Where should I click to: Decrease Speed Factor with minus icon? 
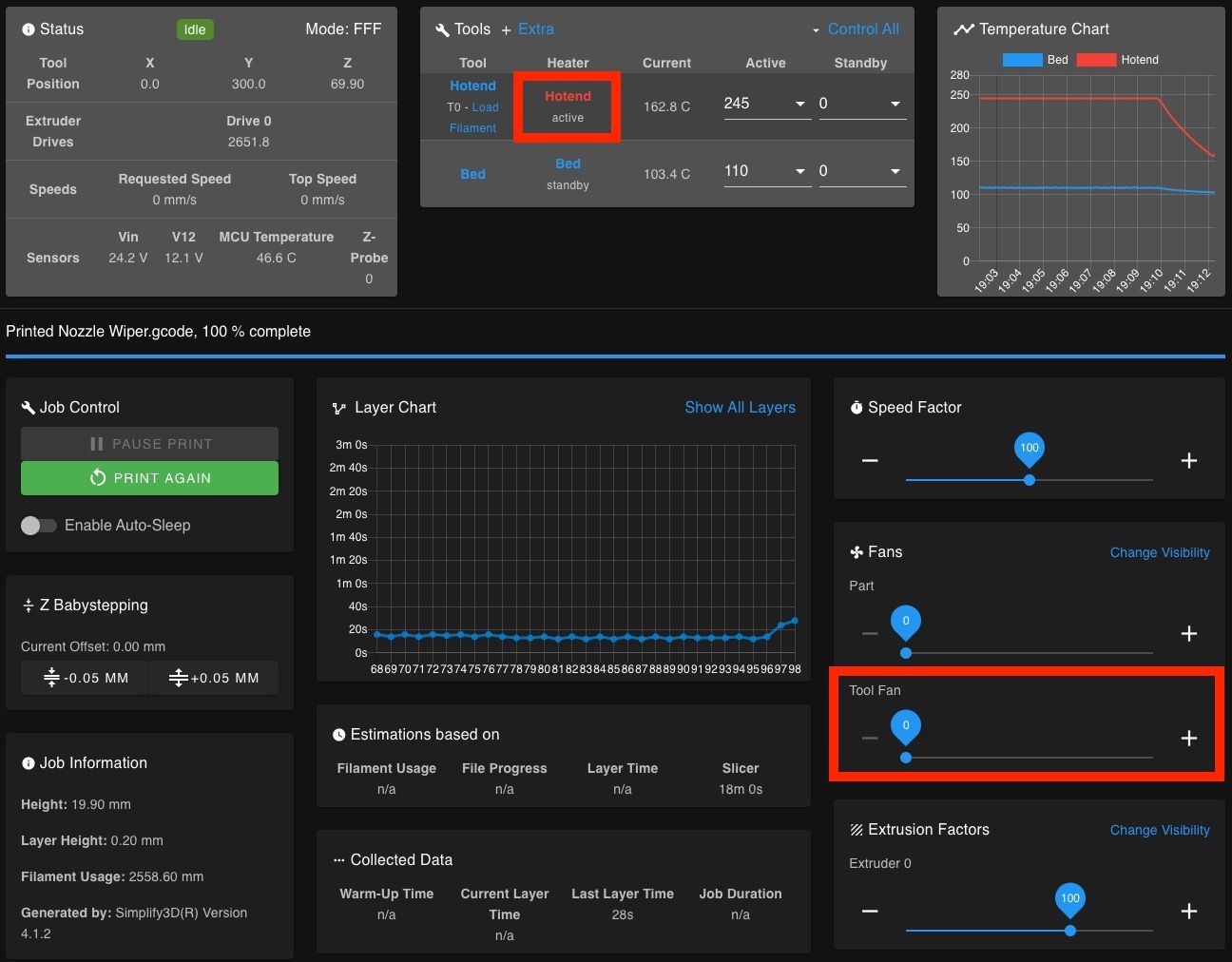point(870,461)
